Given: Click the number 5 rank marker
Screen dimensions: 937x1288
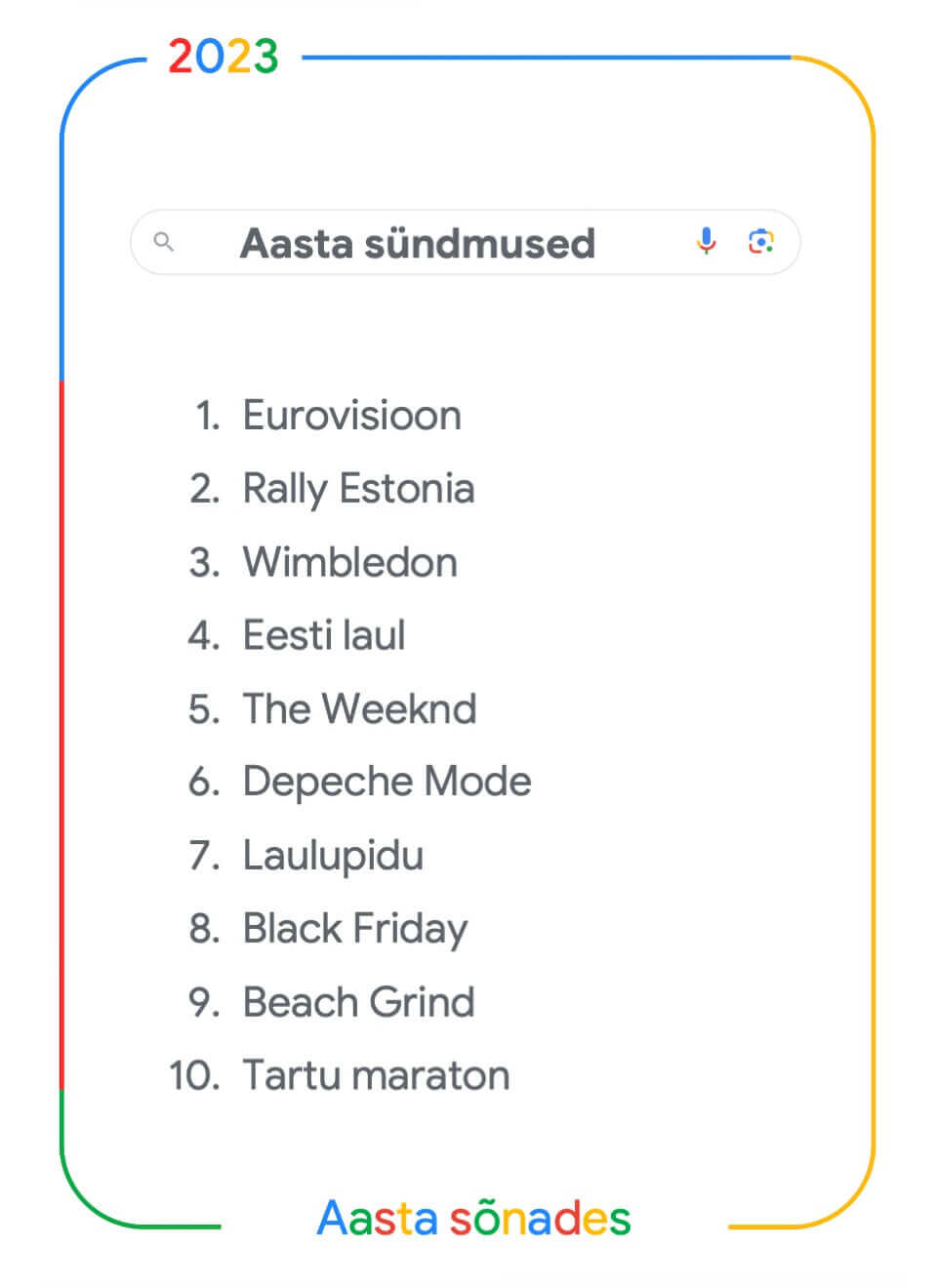Looking at the screenshot, I should point(205,709).
